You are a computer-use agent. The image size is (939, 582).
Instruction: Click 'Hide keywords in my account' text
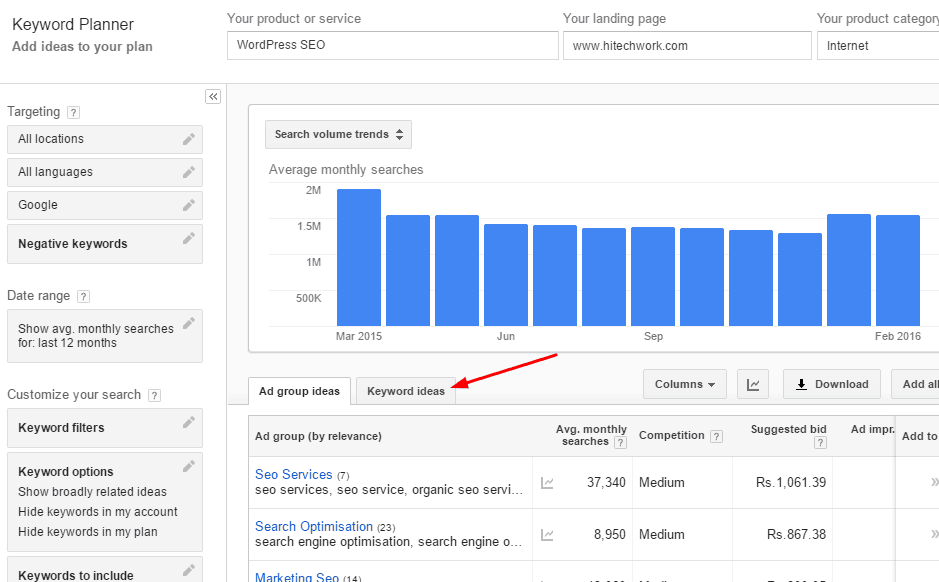tap(98, 512)
